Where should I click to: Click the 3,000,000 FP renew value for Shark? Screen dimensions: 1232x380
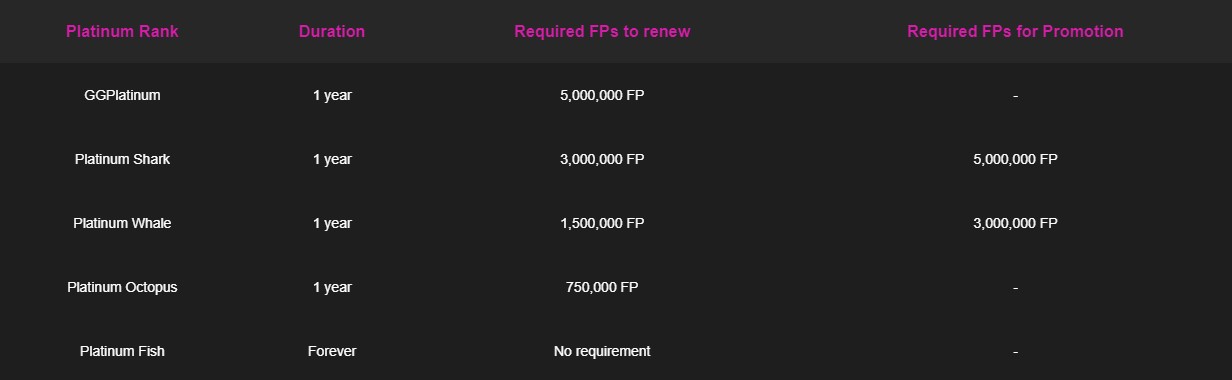point(602,159)
